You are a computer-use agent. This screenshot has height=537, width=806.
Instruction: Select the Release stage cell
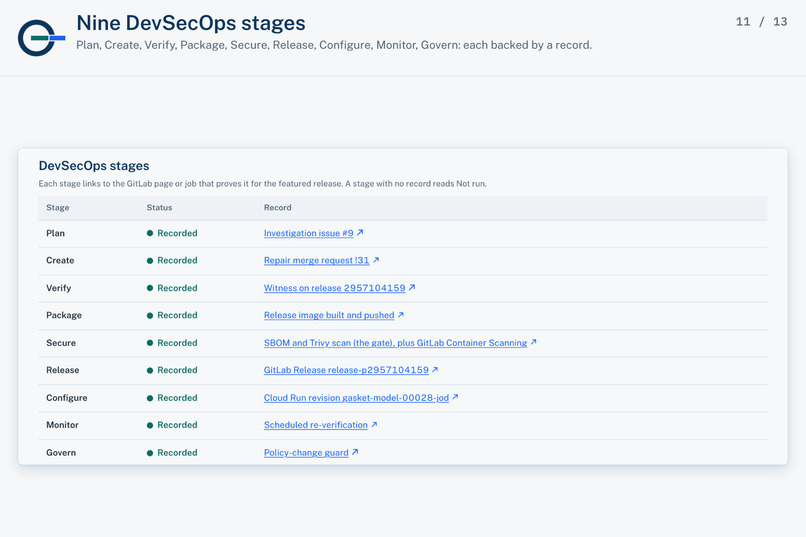pos(63,370)
